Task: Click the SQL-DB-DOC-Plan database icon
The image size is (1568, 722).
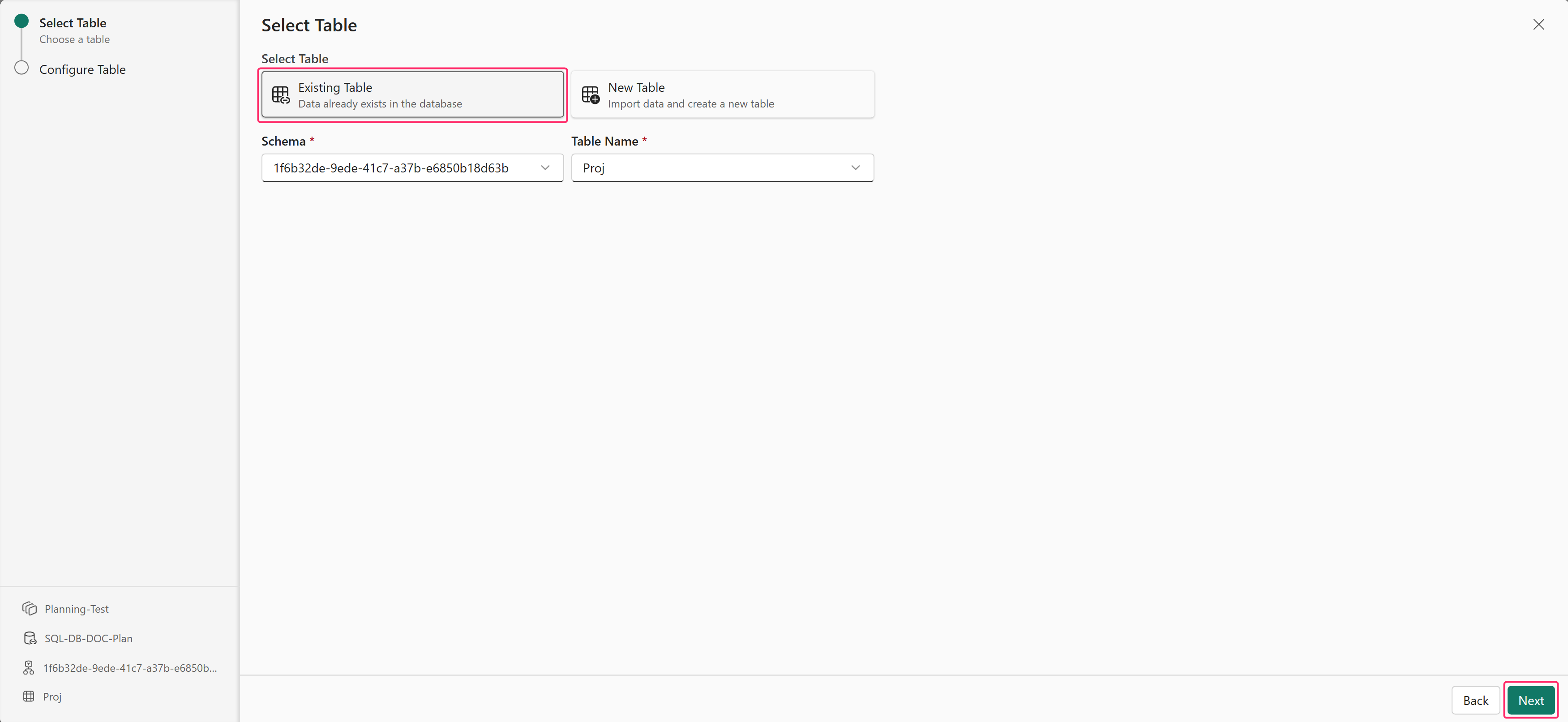Action: coord(29,638)
